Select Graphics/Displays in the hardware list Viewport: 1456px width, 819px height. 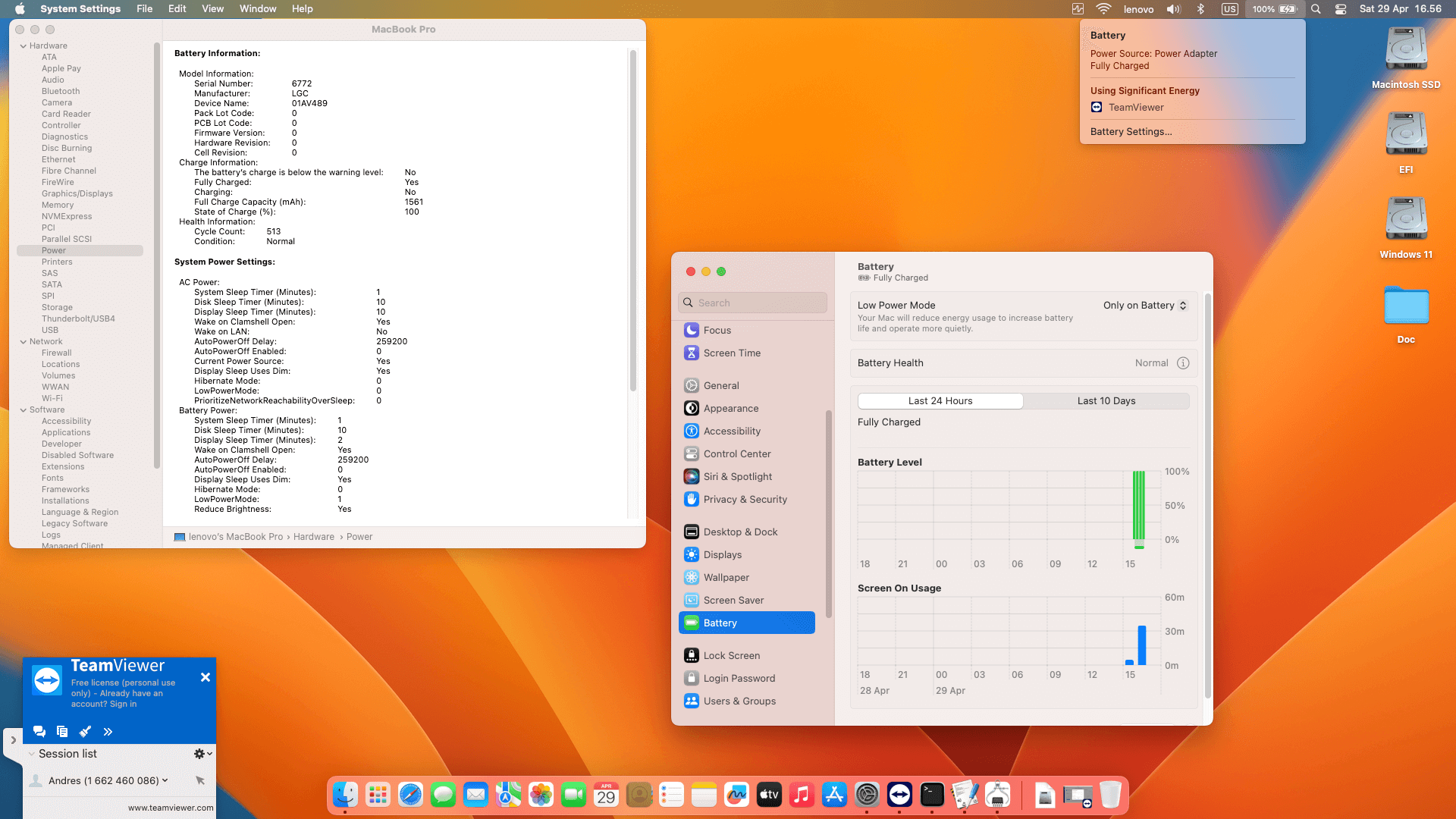(x=77, y=193)
